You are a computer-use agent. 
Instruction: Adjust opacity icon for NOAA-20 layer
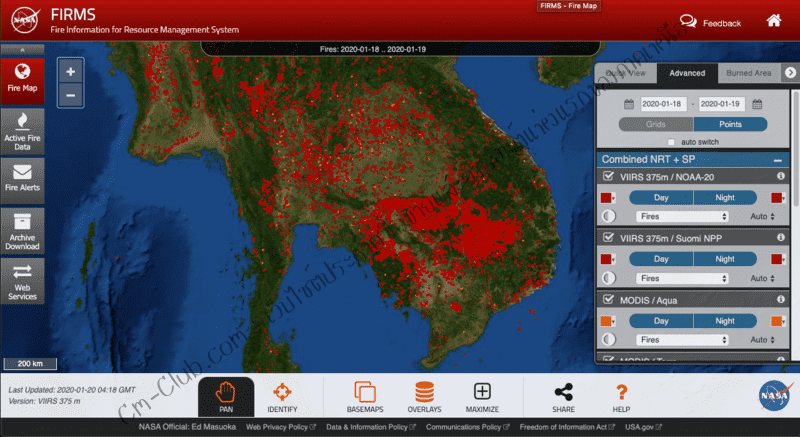tap(609, 216)
